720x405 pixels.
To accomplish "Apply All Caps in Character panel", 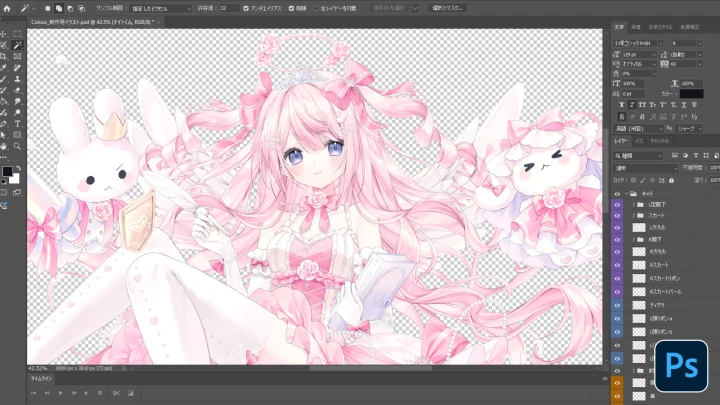I will (642, 105).
